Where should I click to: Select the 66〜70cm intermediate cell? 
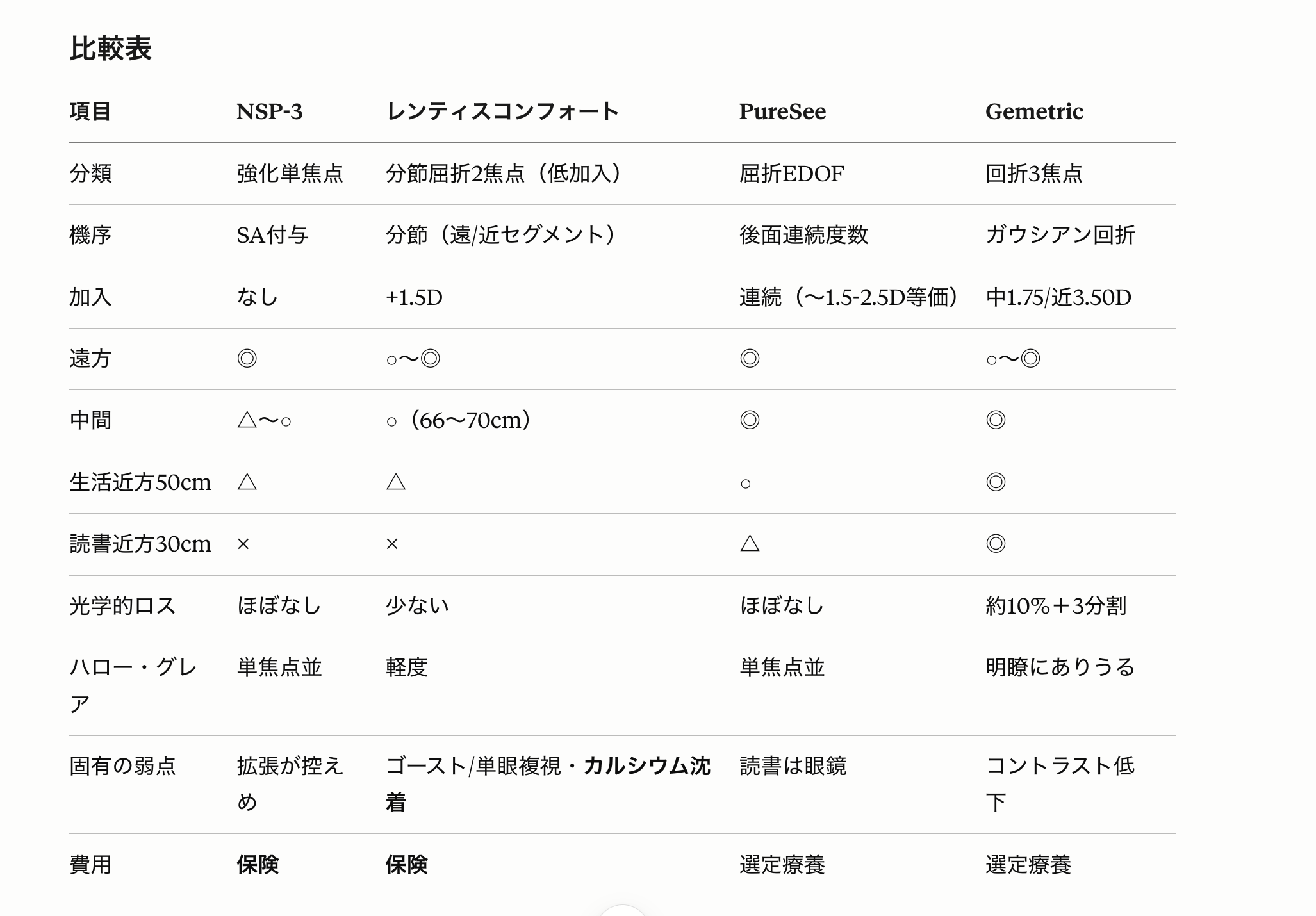459,420
